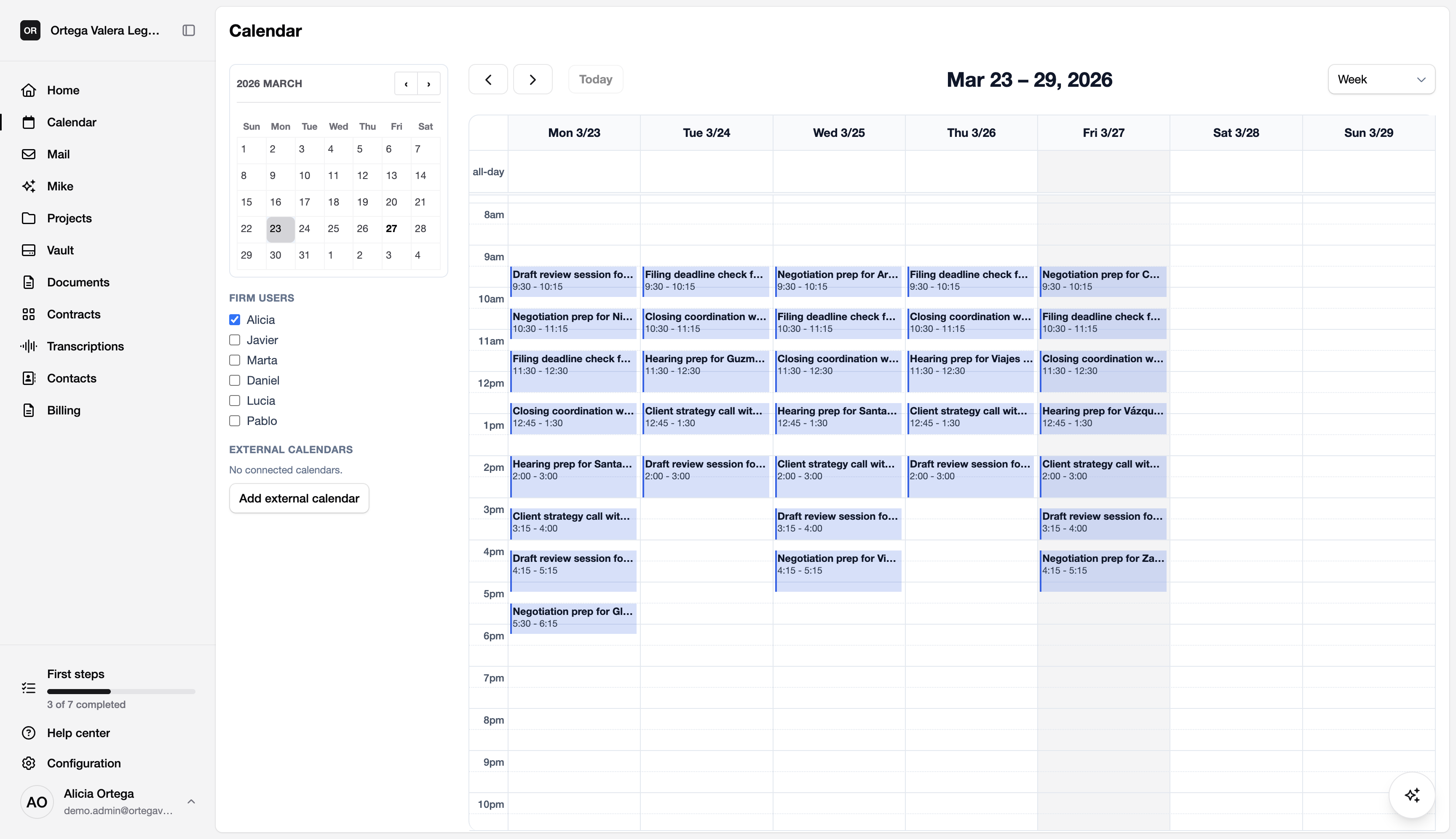Open the Configuration page
The height and width of the screenshot is (839, 1456).
(83, 763)
